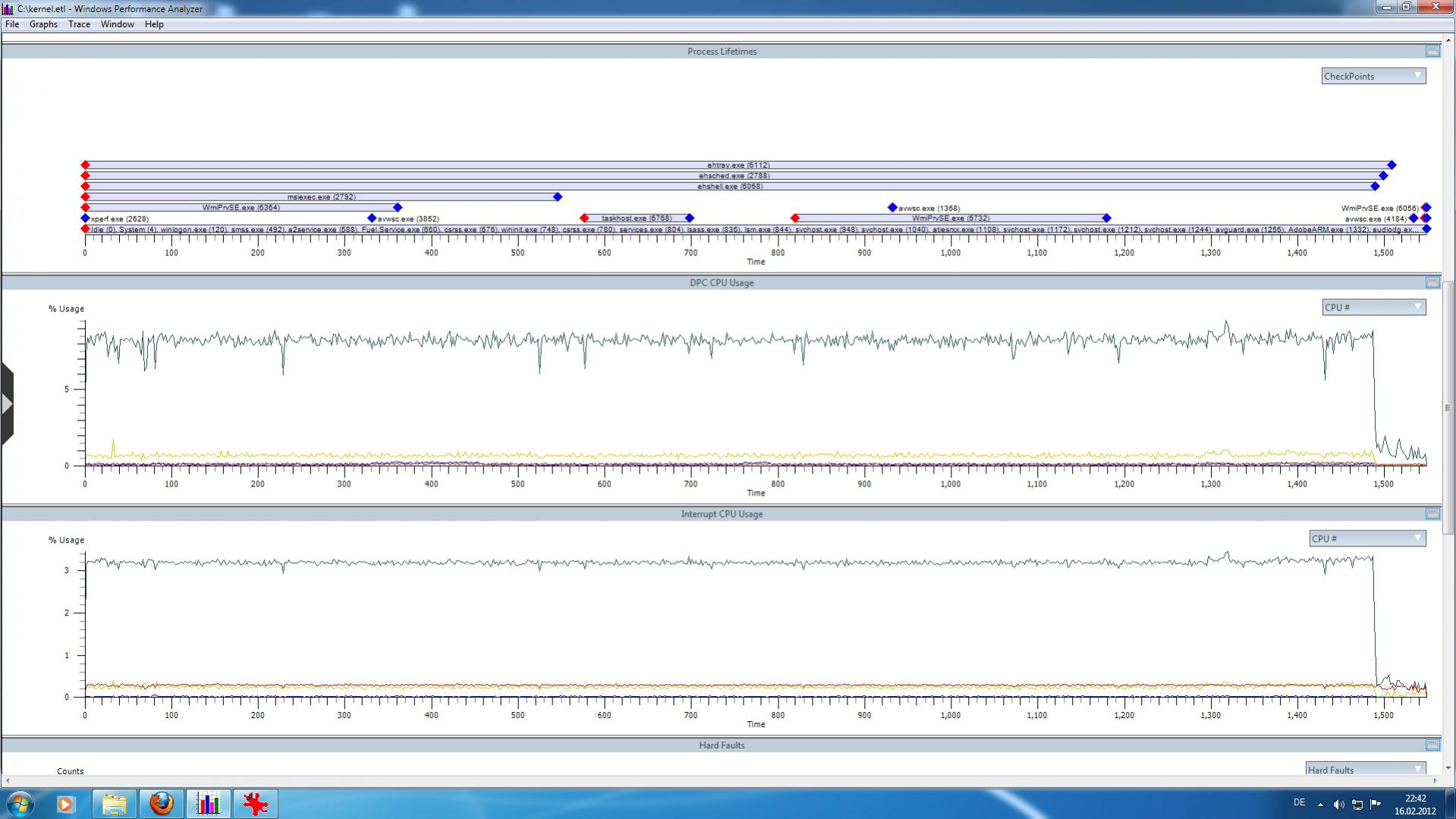Click the xperf.exe (2628) process label
1456x819 pixels.
pos(120,219)
